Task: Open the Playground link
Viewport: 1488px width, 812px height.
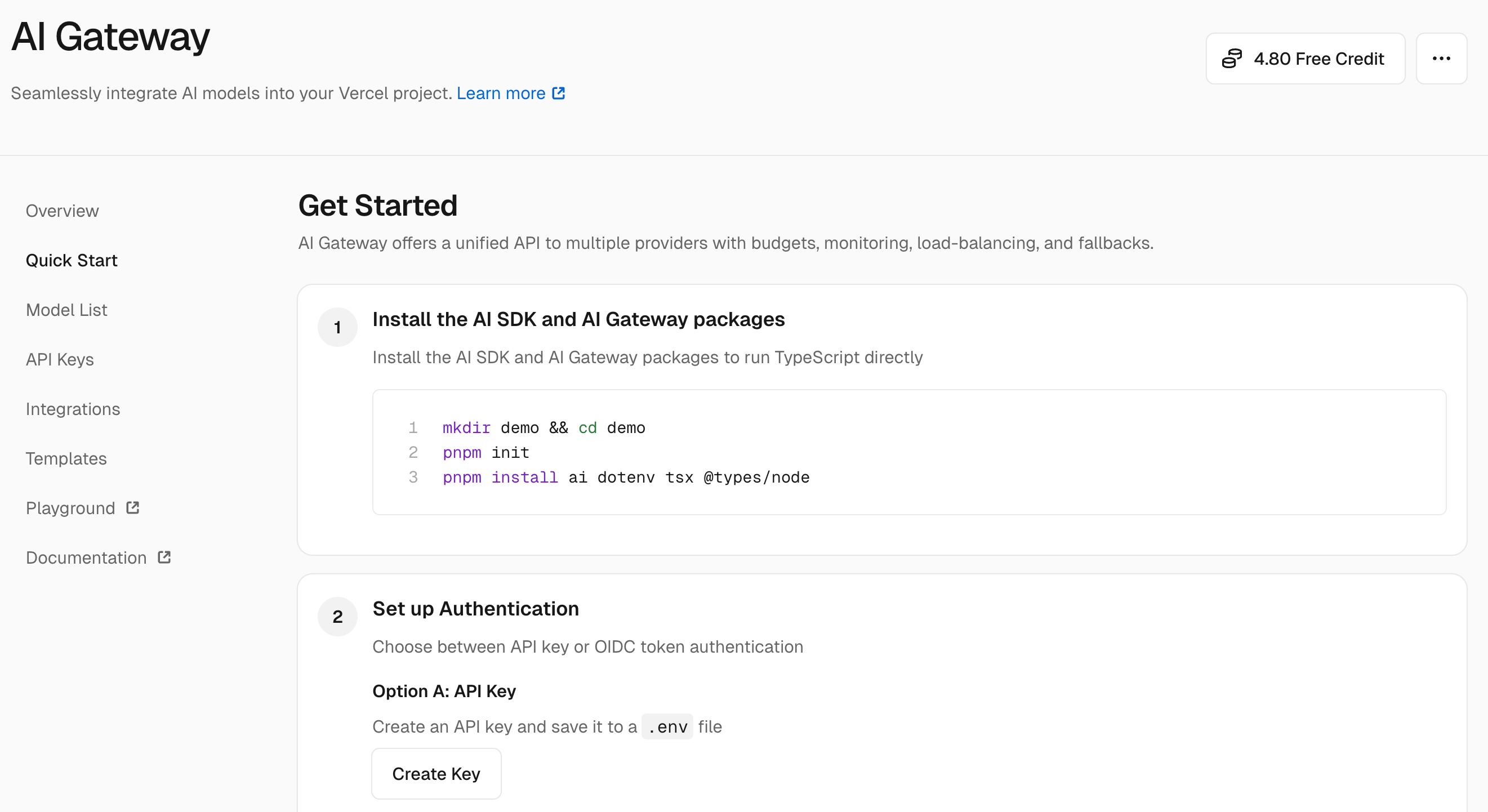Action: [x=70, y=508]
